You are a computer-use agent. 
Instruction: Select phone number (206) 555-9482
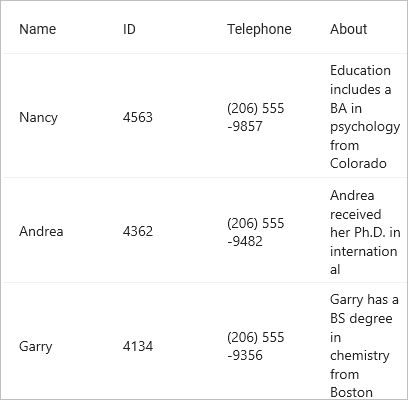256,232
